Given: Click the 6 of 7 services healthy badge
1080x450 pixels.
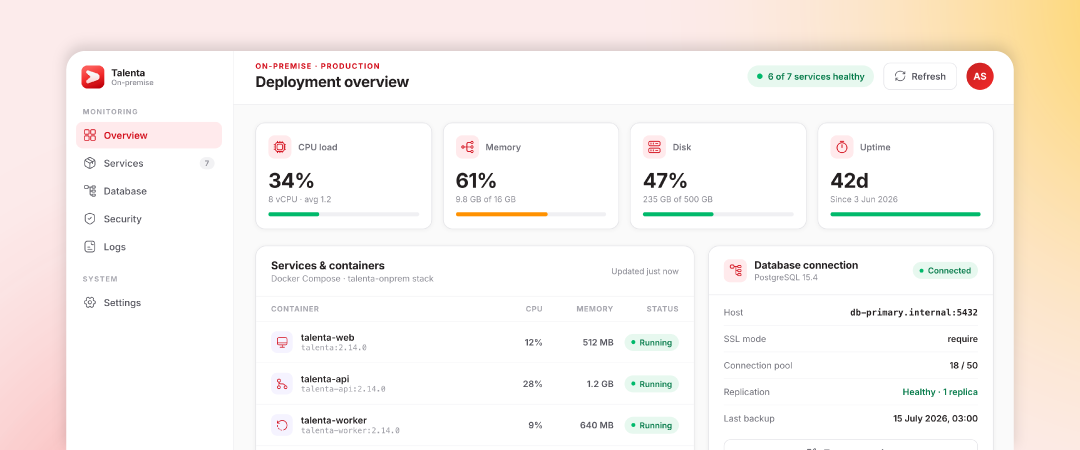Looking at the screenshot, I should (x=810, y=76).
